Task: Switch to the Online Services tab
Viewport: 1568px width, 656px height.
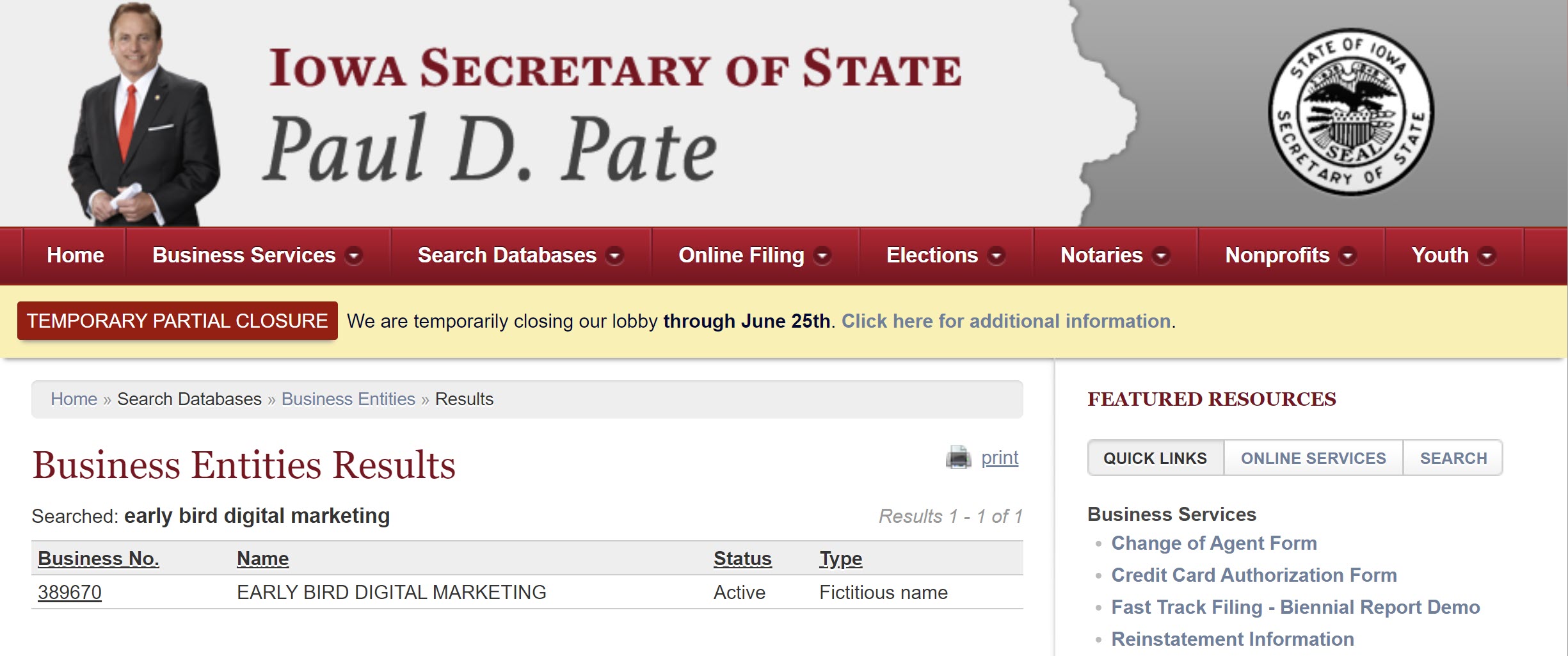Action: 1313,458
